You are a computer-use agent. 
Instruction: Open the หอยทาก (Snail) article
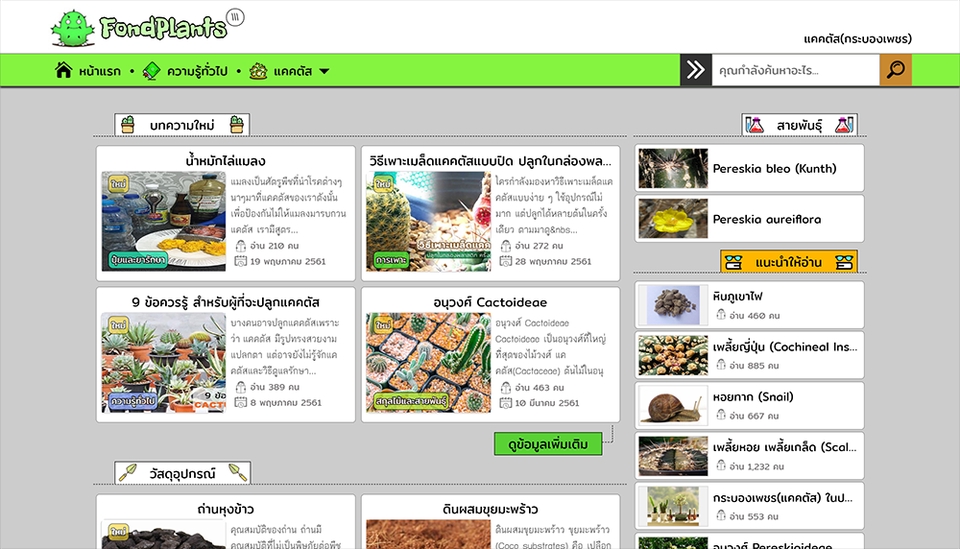(753, 397)
